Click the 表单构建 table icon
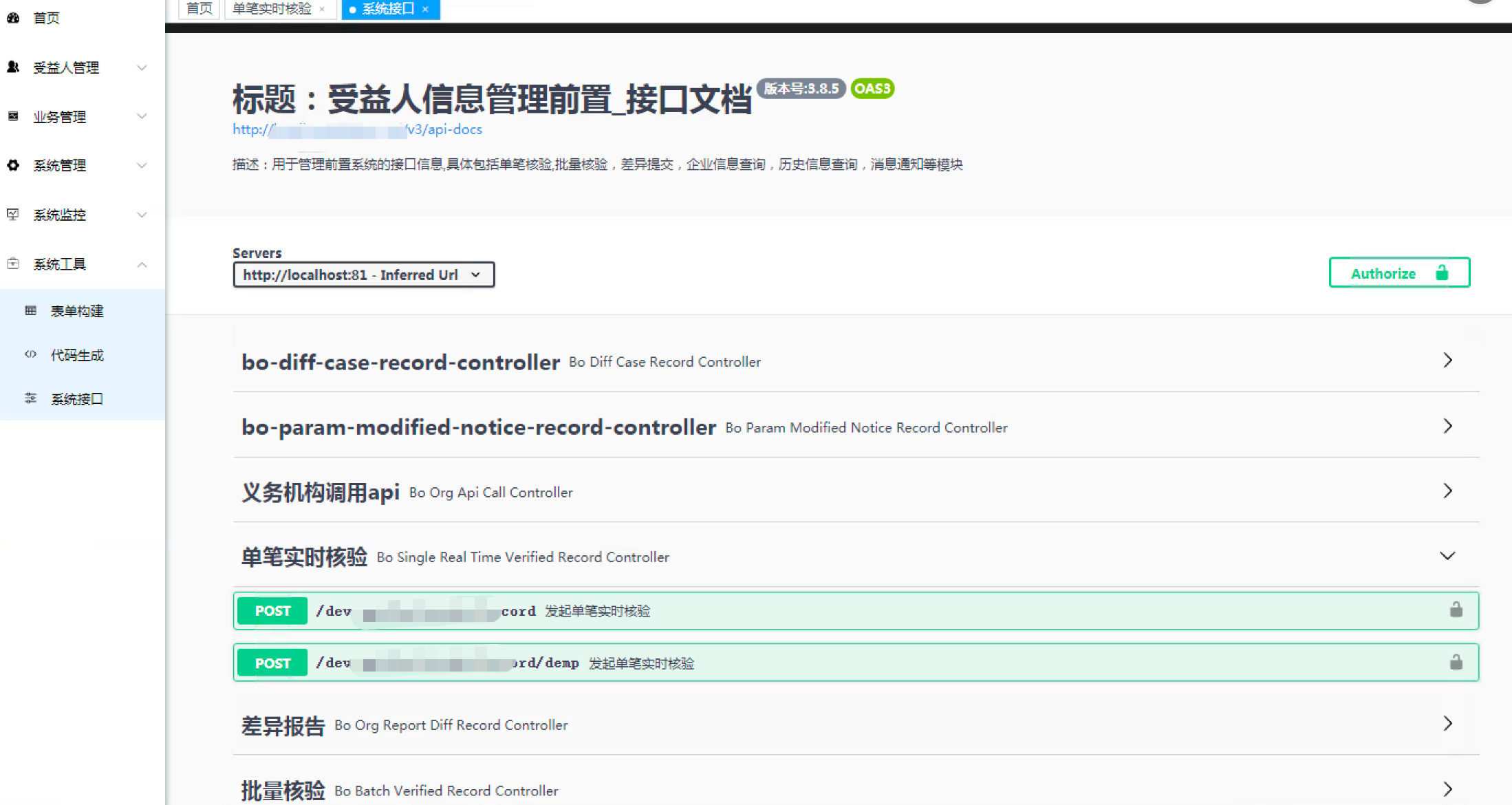Image resolution: width=1512 pixels, height=805 pixels. click(x=30, y=311)
